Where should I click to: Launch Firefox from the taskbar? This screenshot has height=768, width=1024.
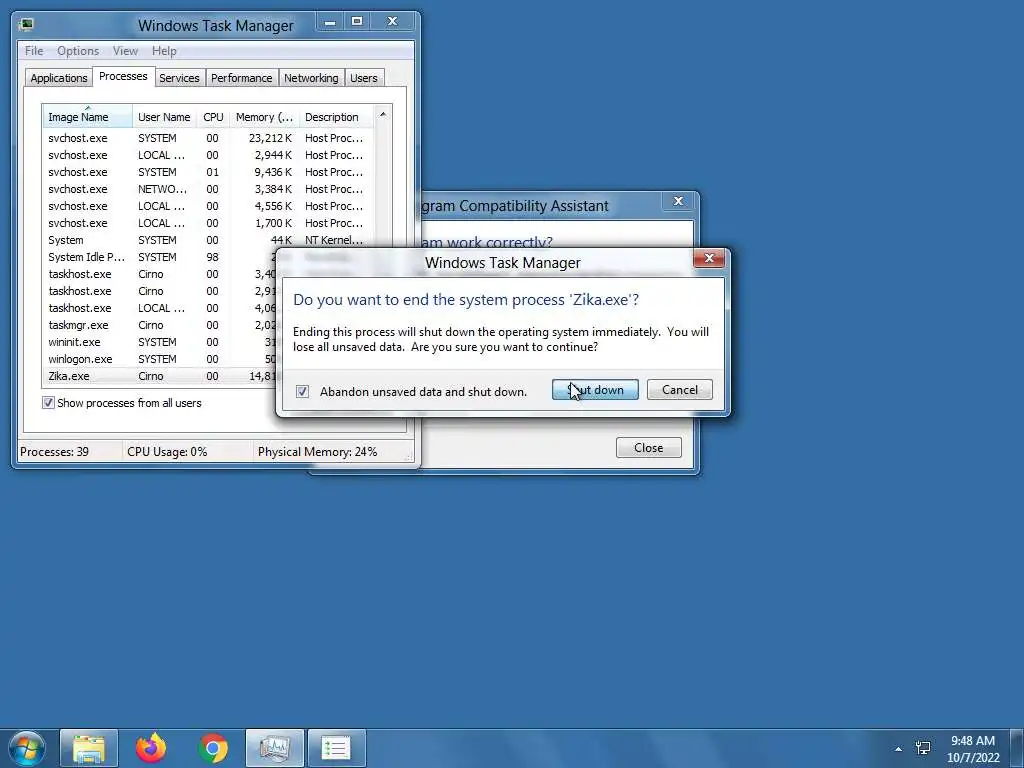coord(151,748)
